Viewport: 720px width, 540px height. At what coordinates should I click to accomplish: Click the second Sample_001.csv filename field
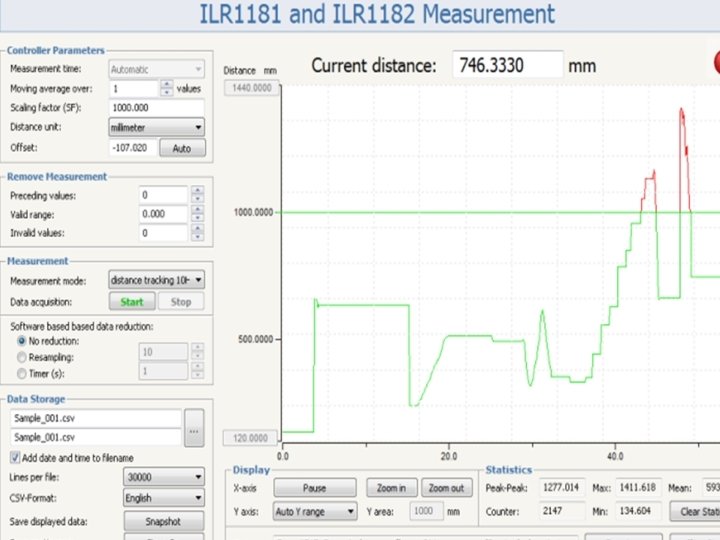[x=96, y=437]
